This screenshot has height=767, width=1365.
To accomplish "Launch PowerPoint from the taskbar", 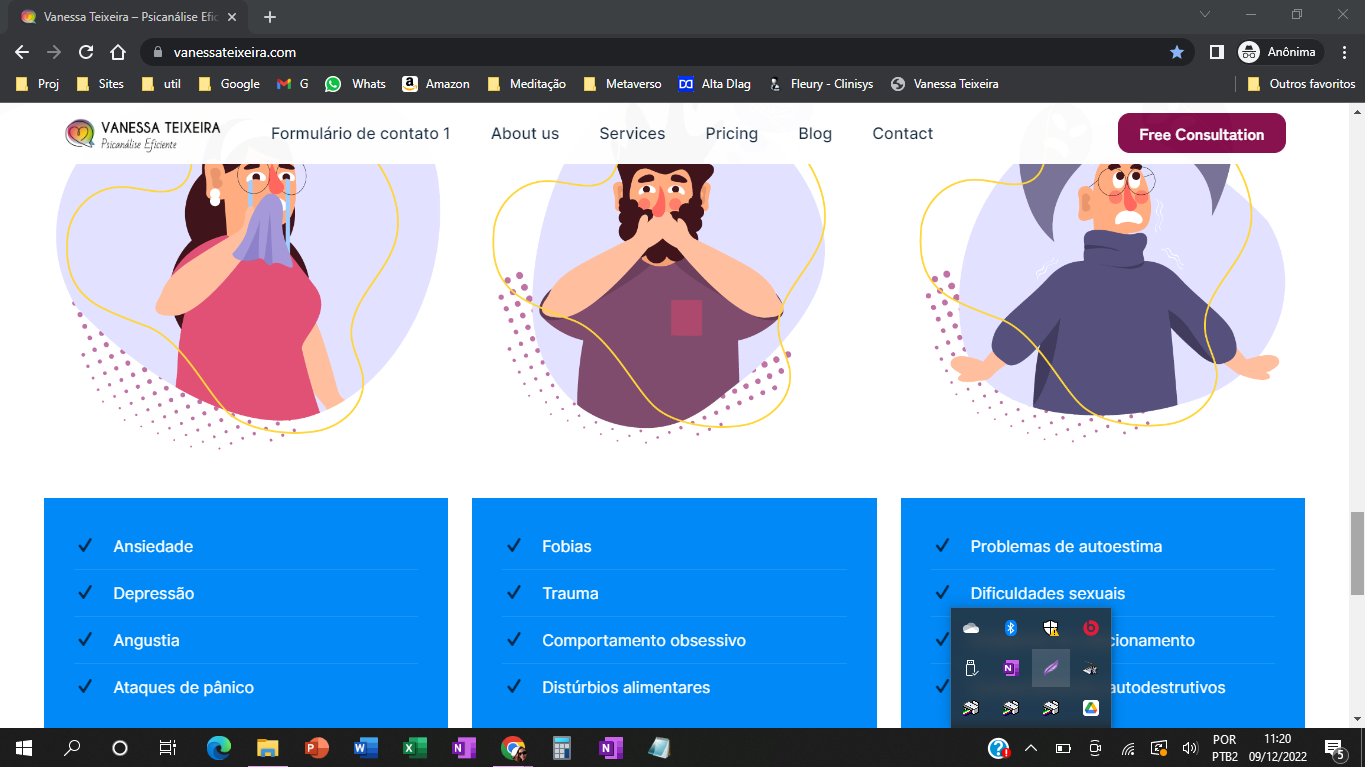I will click(x=316, y=747).
